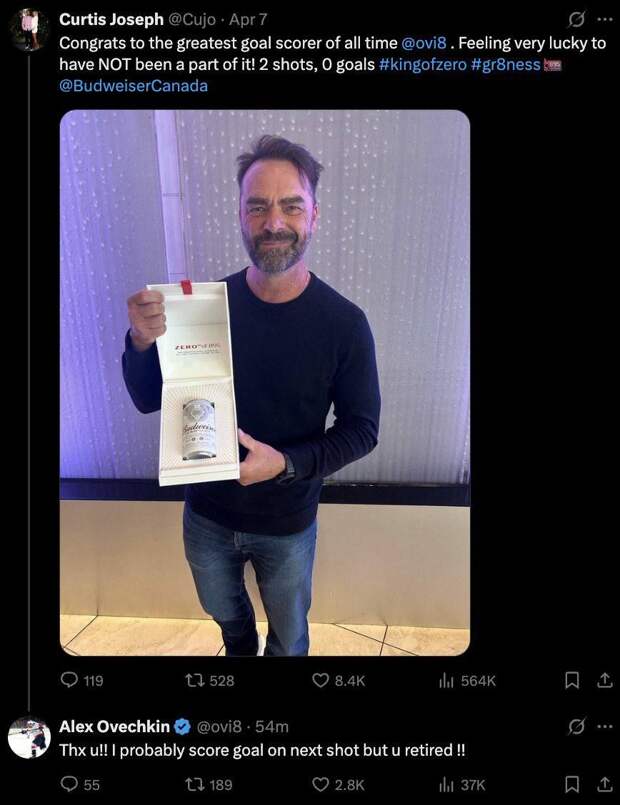Screen dimensions: 620x805
Task: Open Alex Ovechkin's profile avatar
Action: 29,737
